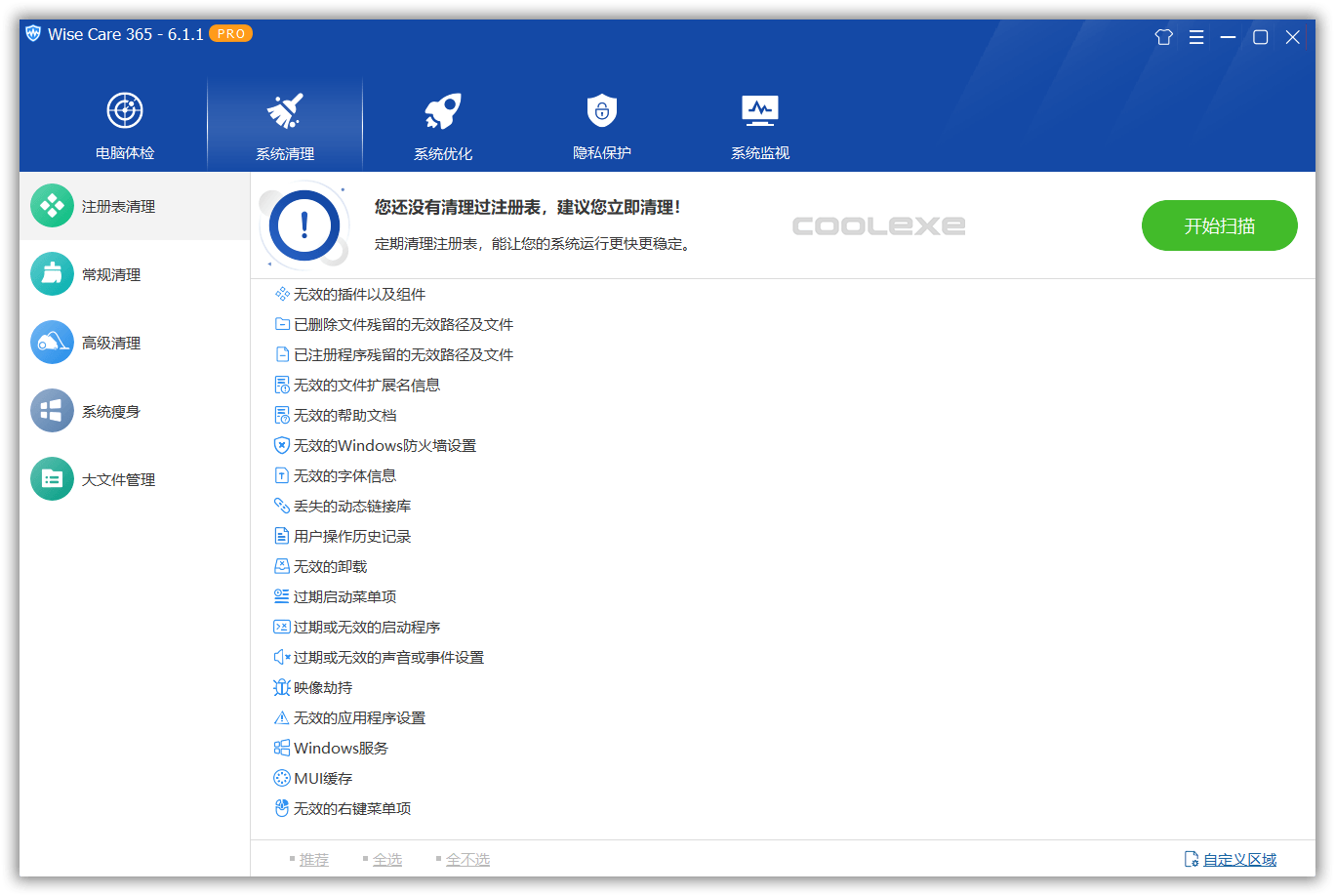
Task: Click the Wise Care 365 logo icon
Action: pyautogui.click(x=33, y=34)
